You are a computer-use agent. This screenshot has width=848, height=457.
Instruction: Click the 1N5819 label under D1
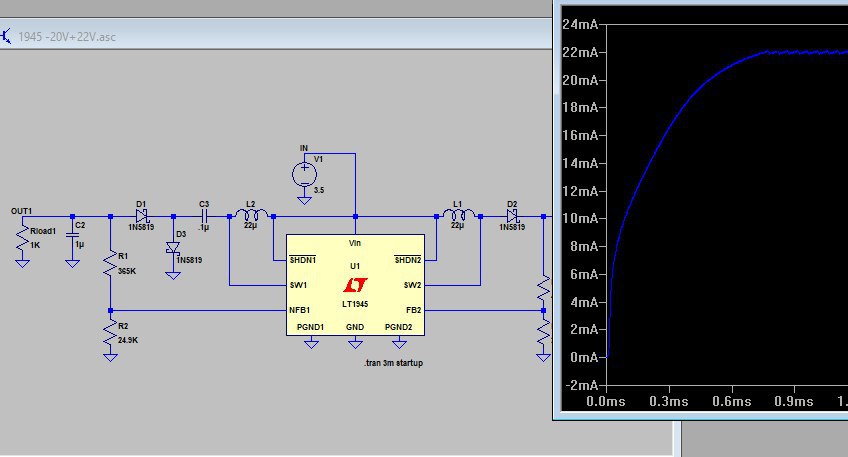point(141,227)
